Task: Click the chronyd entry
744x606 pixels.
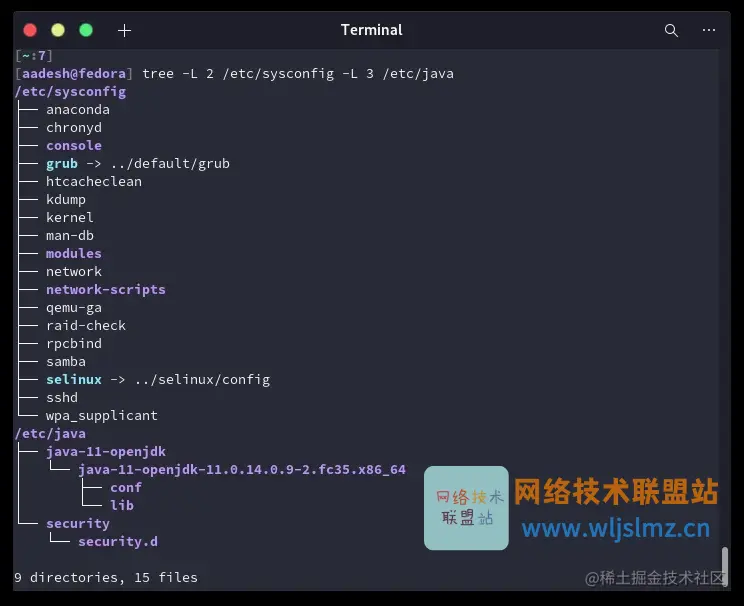Action: tap(74, 128)
